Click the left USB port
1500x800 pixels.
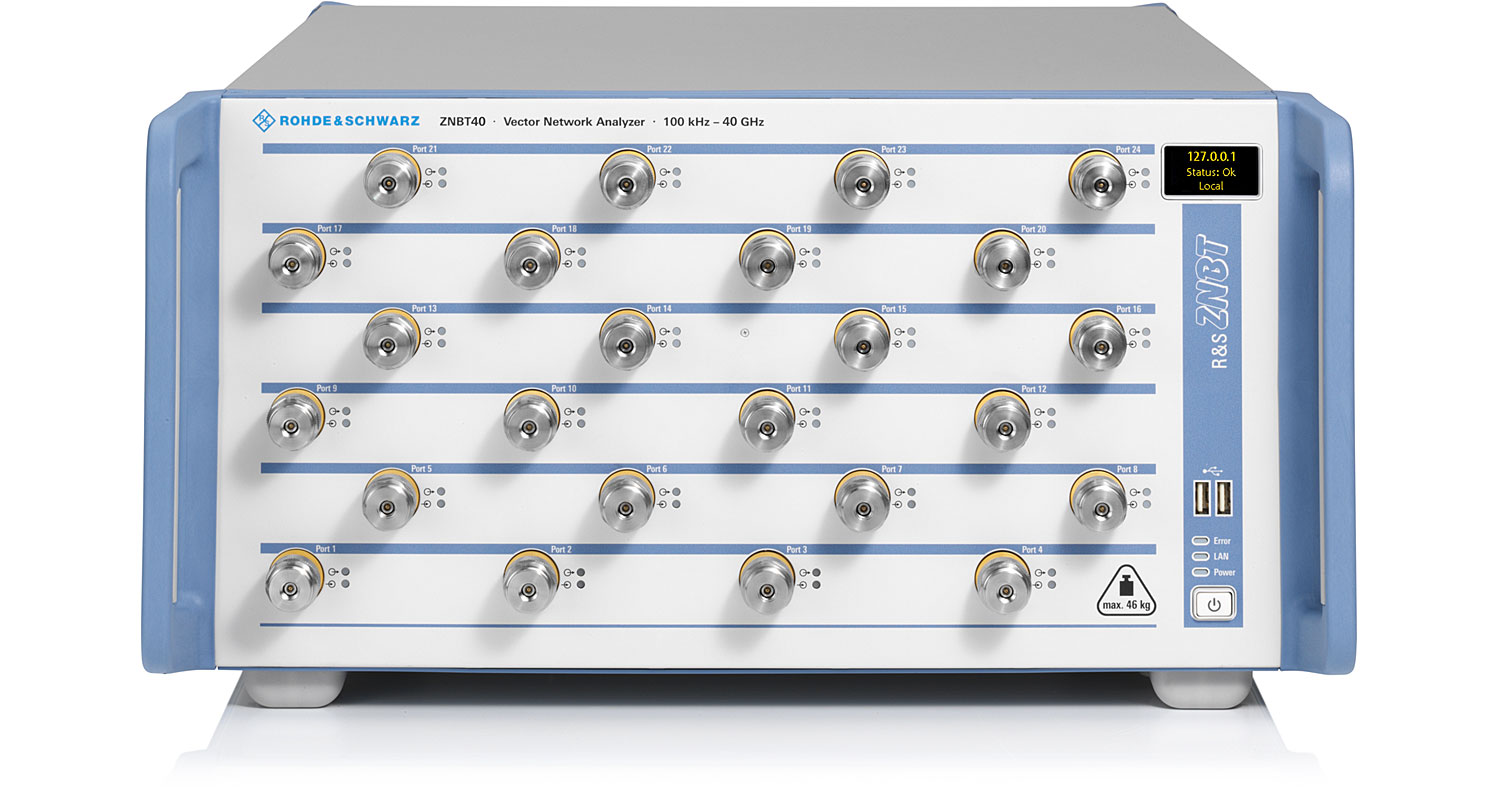[x=1200, y=500]
